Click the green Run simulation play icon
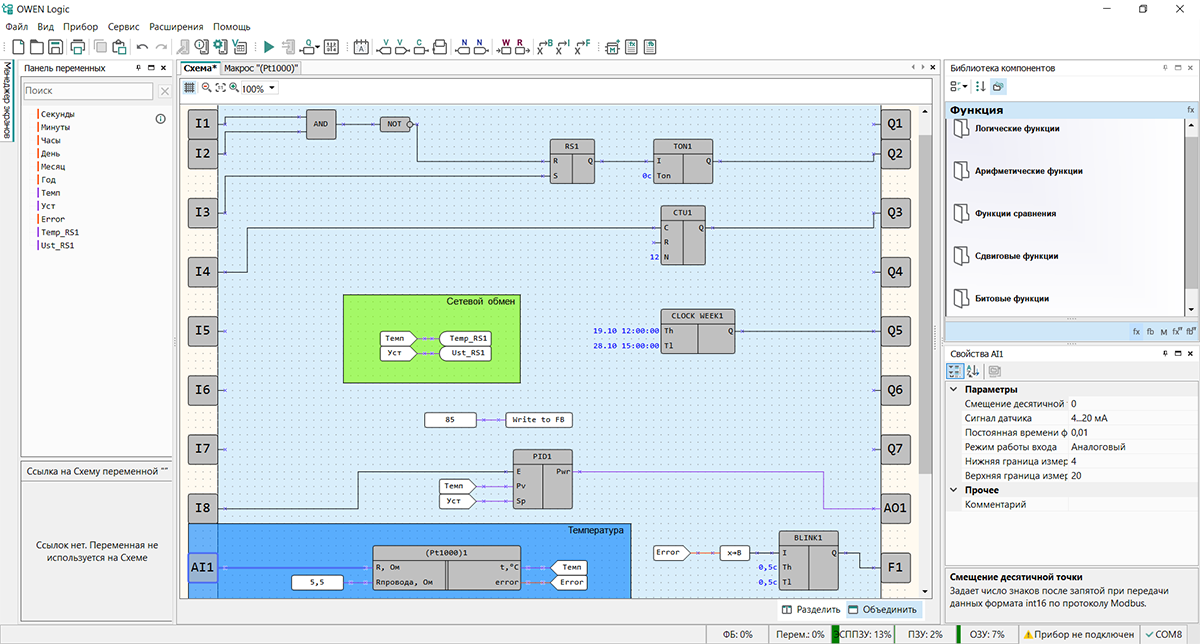Image resolution: width=1200 pixels, height=644 pixels. [x=268, y=46]
